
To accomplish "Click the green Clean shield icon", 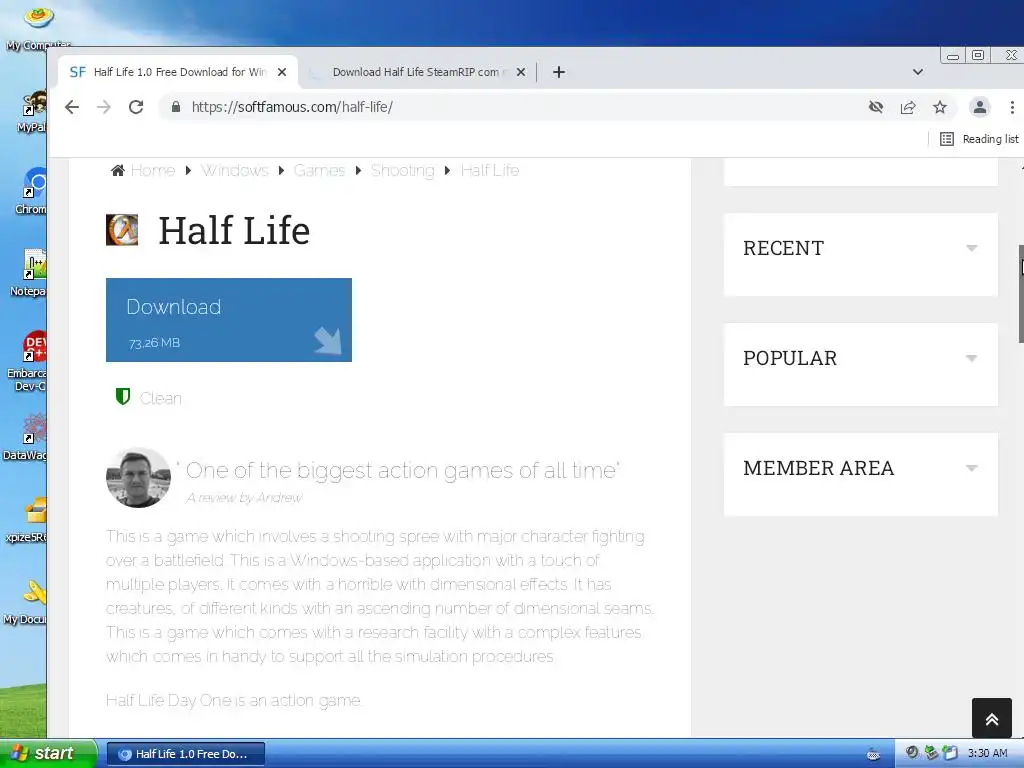I will point(123,397).
